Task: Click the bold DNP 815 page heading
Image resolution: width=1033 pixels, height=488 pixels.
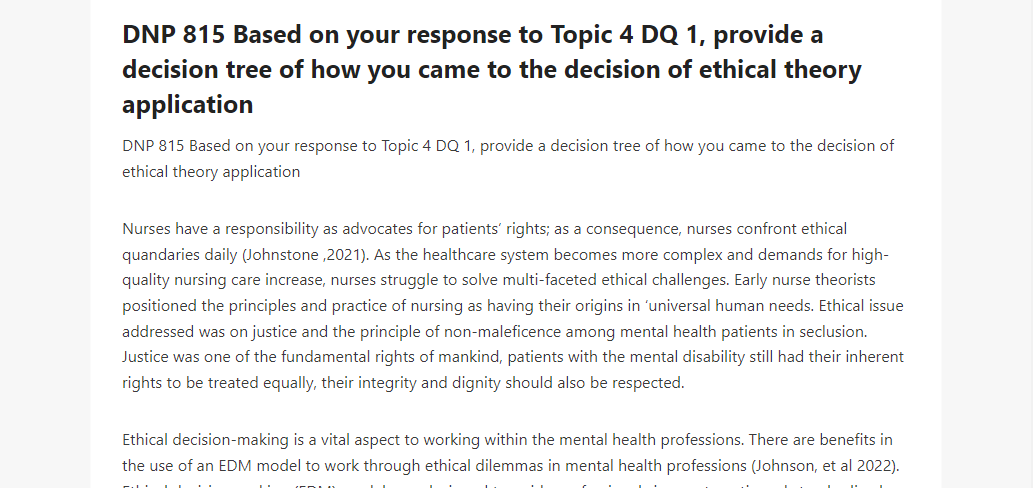Action: pos(491,69)
